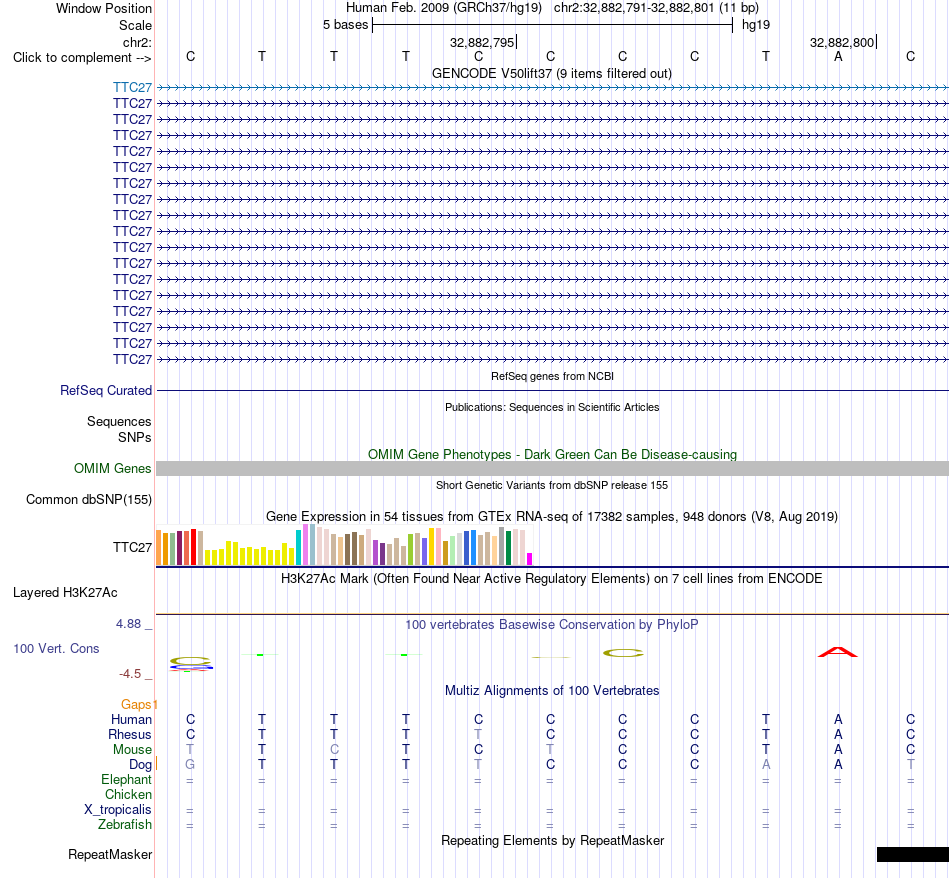Click the 'Sequences' subtrack label
Image resolution: width=950 pixels, height=878 pixels.
pos(119,421)
